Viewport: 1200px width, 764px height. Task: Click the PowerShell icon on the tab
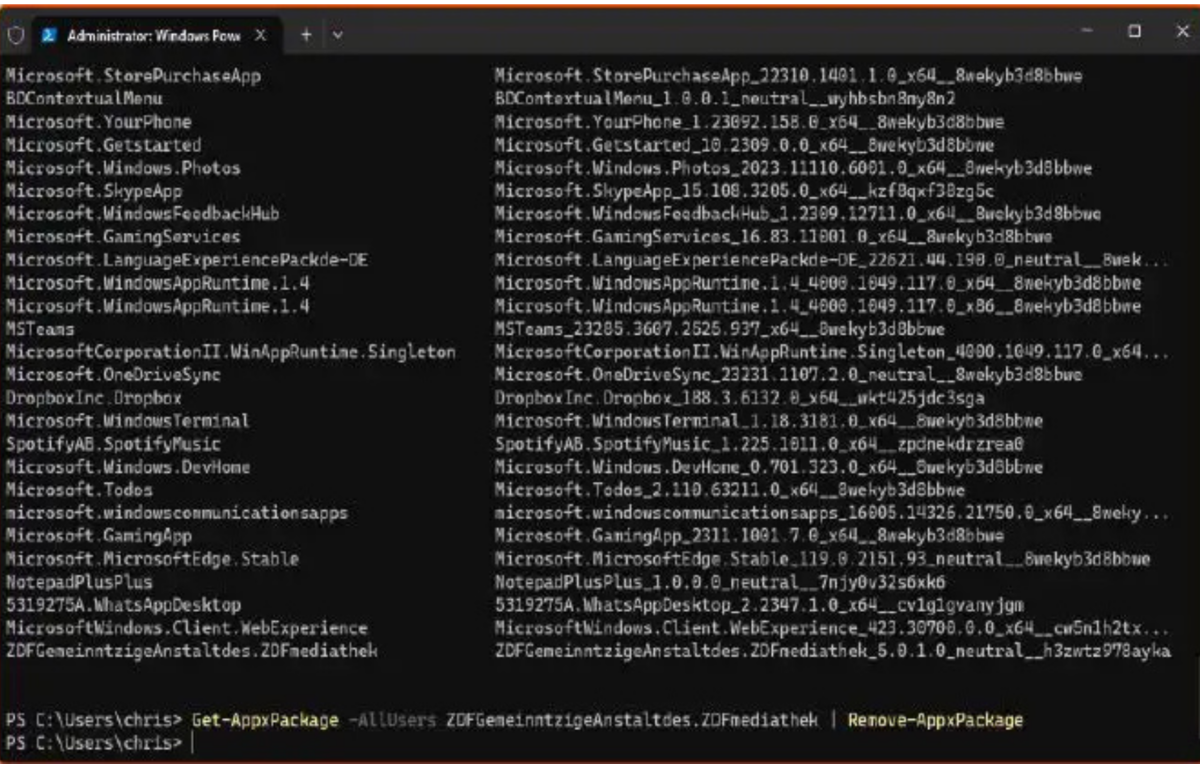(49, 35)
